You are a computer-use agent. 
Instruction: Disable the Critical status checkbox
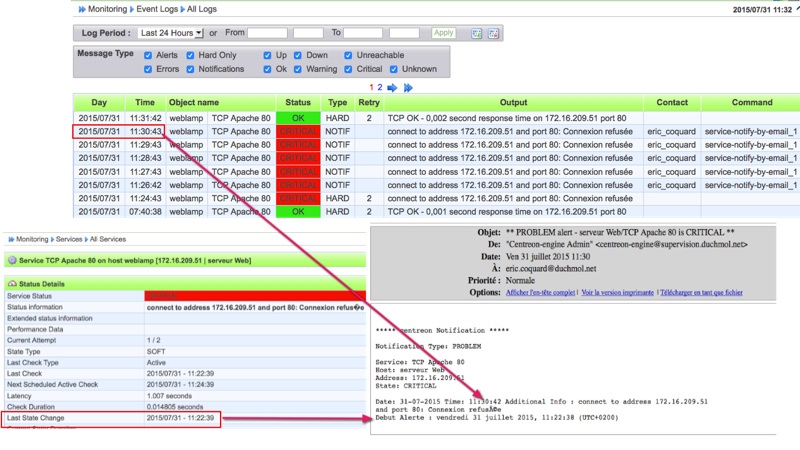click(x=348, y=69)
